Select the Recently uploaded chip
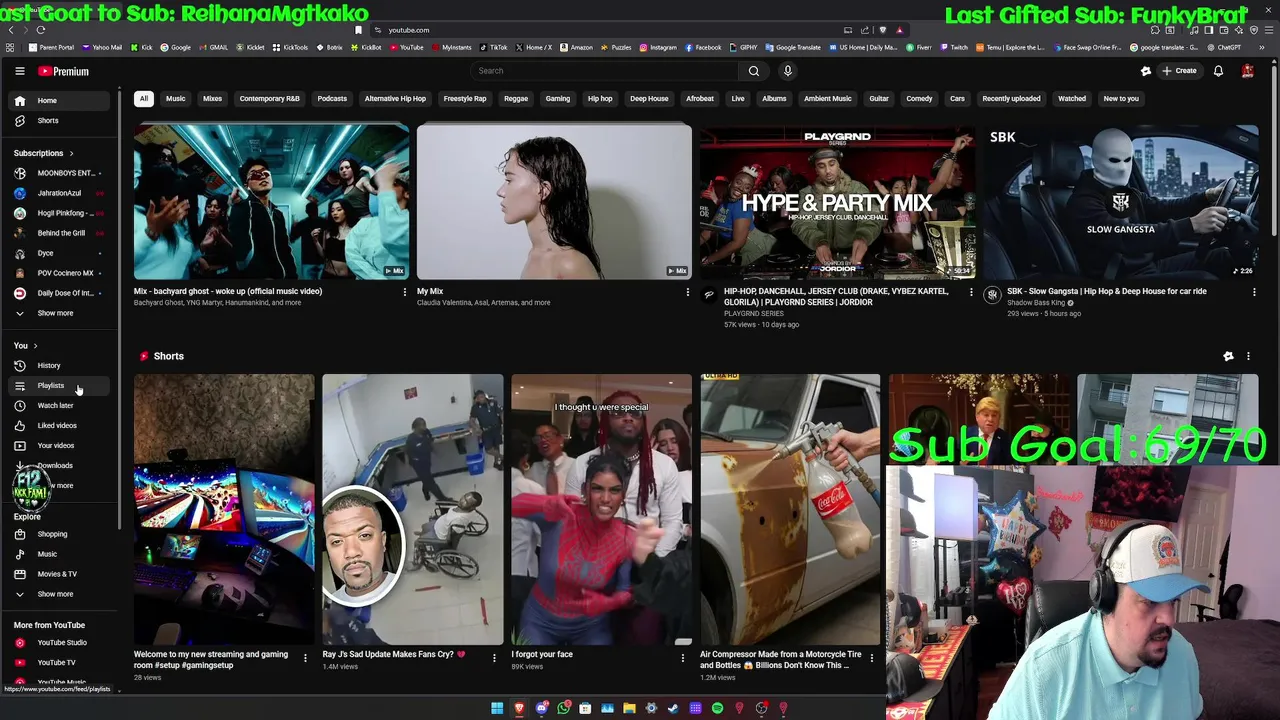The image size is (1280, 720). (1011, 98)
